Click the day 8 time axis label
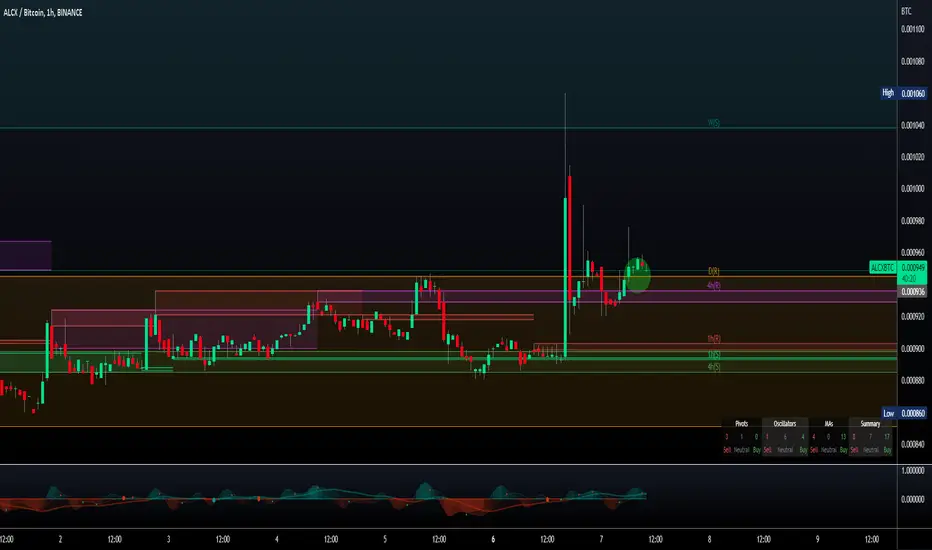This screenshot has width=932, height=550. click(709, 539)
